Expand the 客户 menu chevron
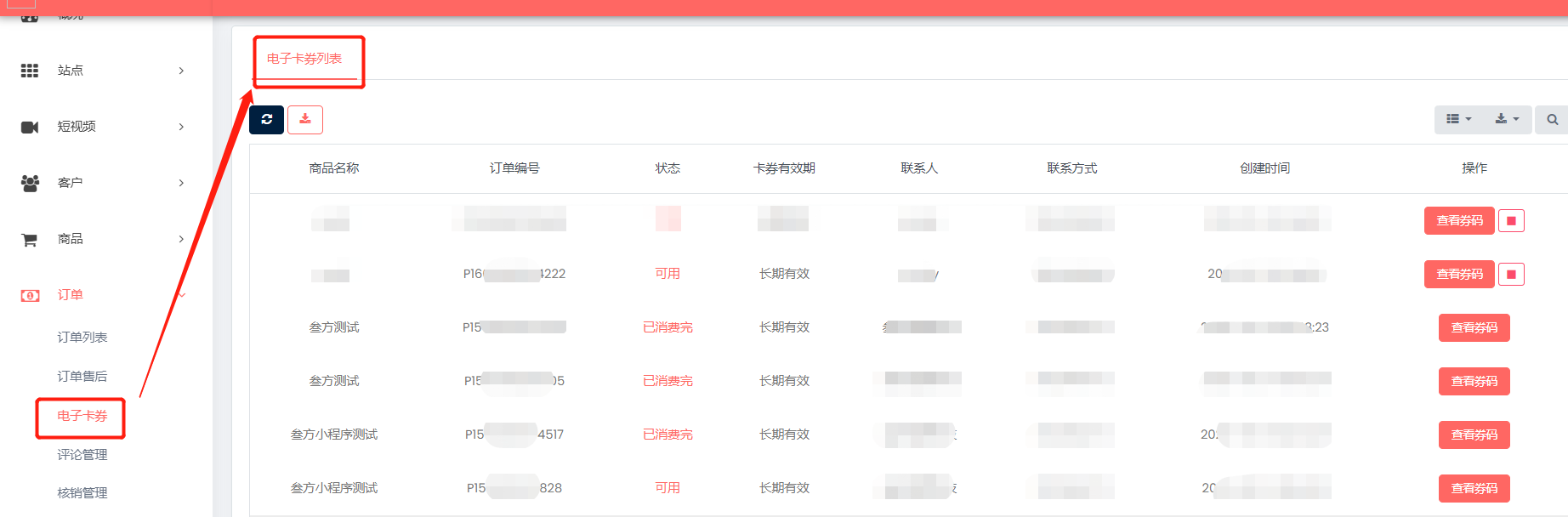The width and height of the screenshot is (1568, 517). pos(181,183)
